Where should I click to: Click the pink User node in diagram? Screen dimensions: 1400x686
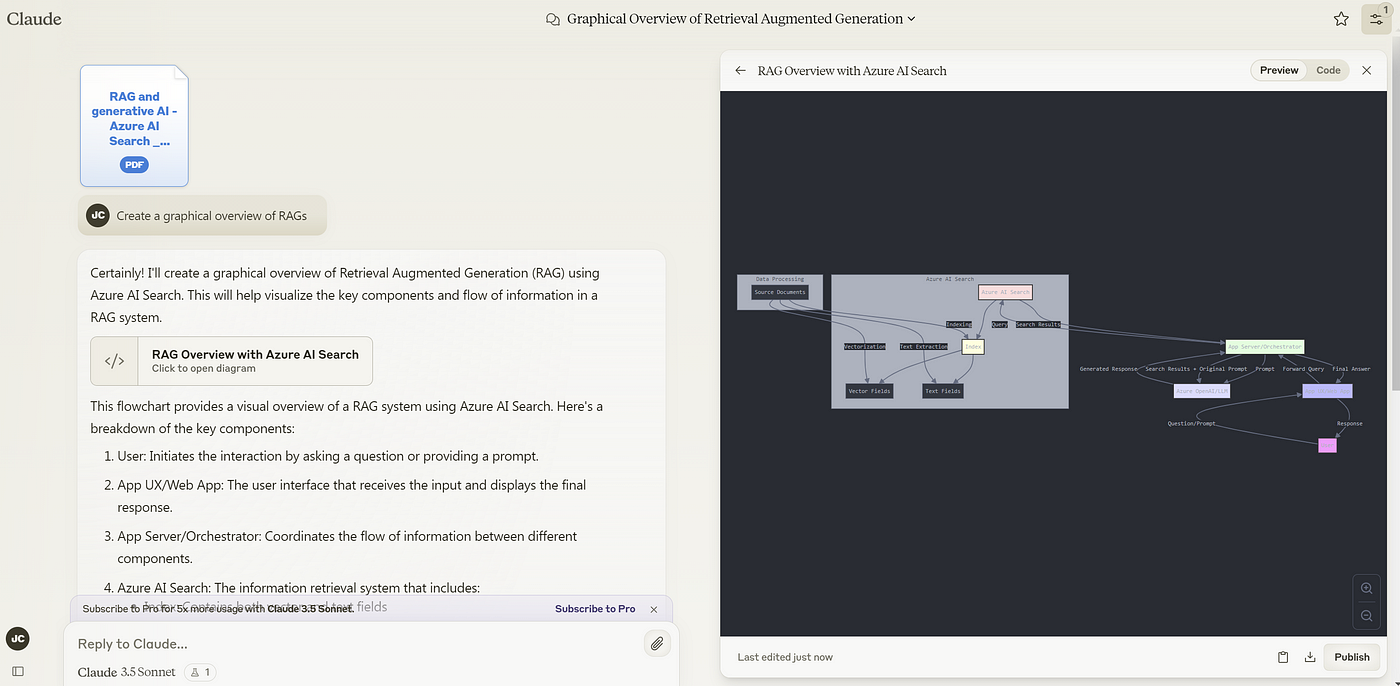click(x=1327, y=445)
